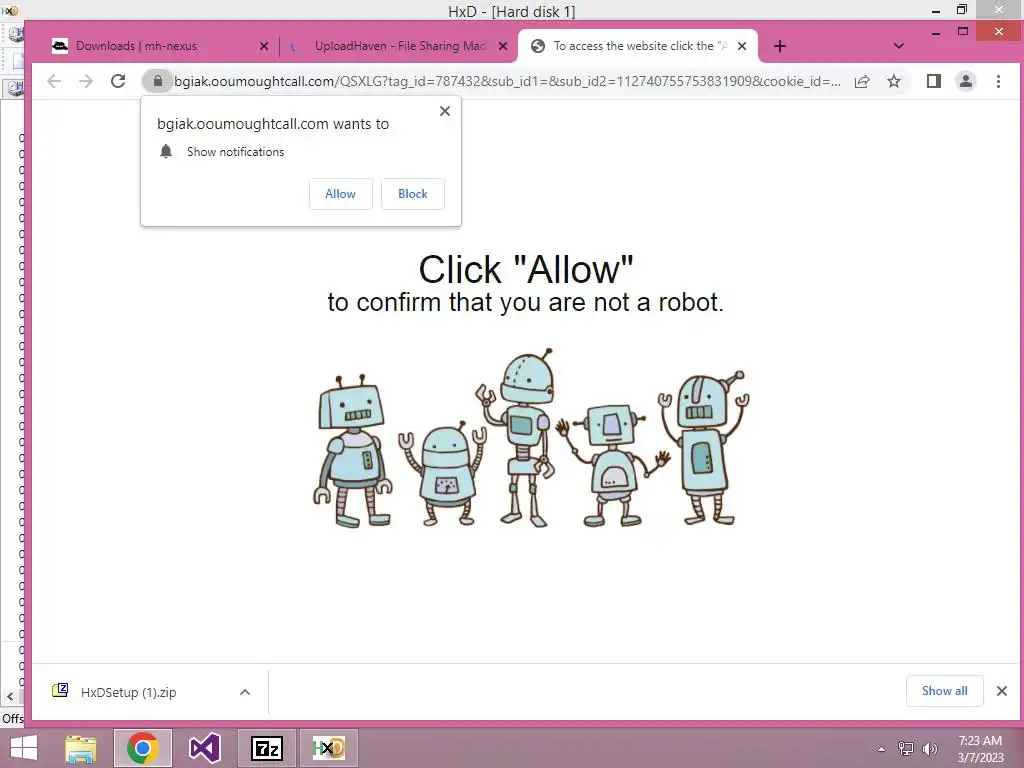The width and height of the screenshot is (1024, 768).
Task: Show all downloads
Action: 944,691
